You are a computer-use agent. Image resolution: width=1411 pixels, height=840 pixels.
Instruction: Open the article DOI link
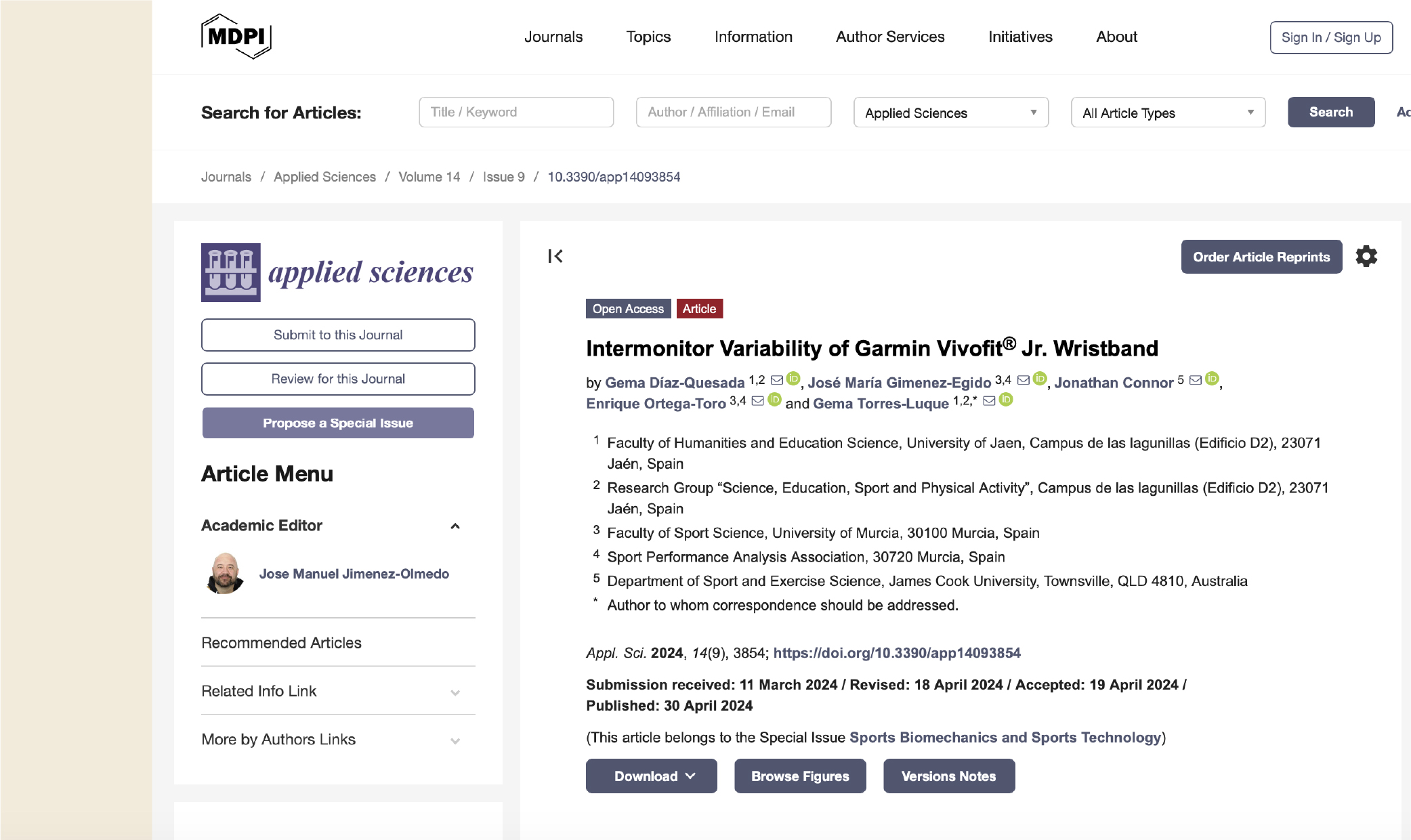pyautogui.click(x=897, y=653)
